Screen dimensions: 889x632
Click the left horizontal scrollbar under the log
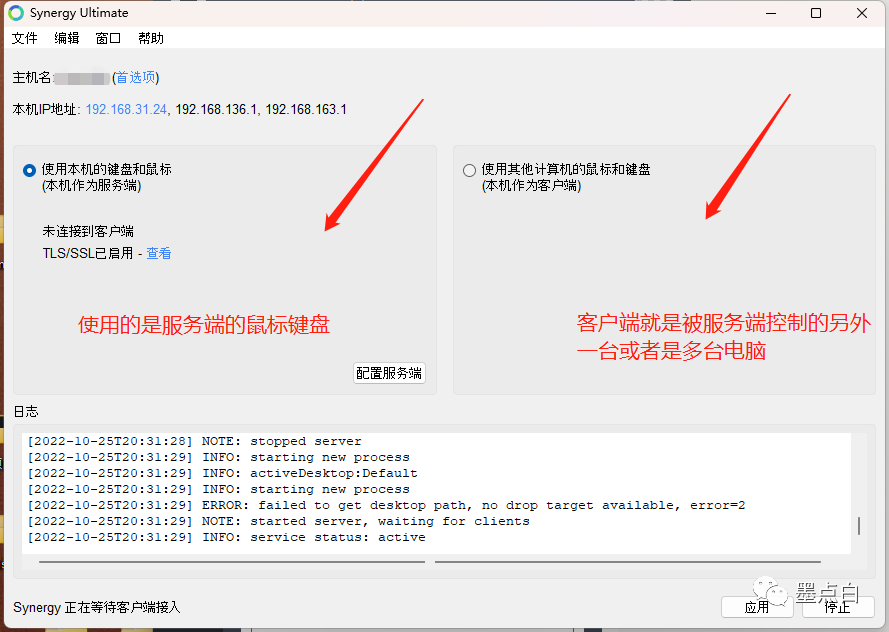[x=232, y=562]
